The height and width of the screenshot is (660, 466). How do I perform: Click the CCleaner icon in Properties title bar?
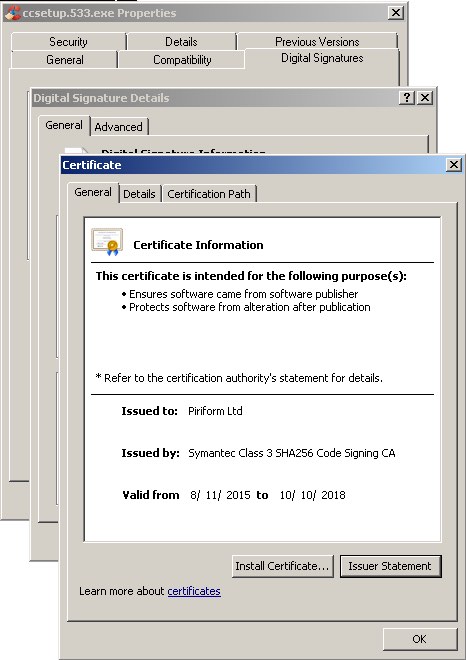[13, 13]
